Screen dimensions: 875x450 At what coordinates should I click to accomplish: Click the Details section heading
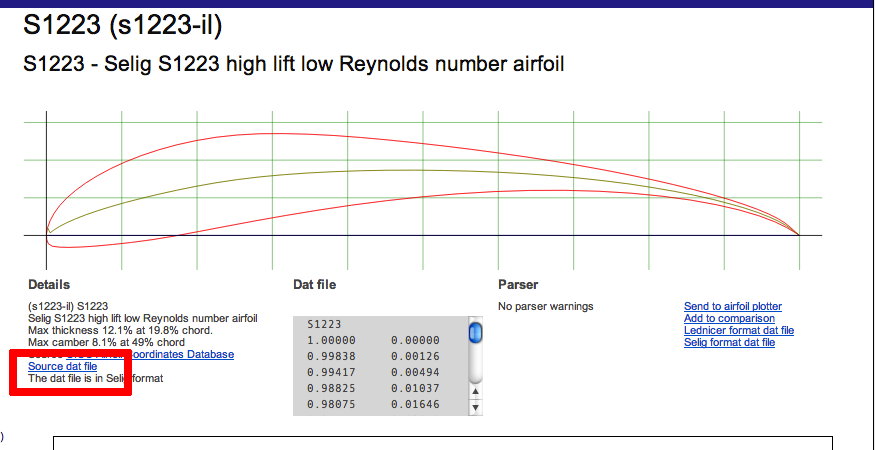[x=49, y=285]
